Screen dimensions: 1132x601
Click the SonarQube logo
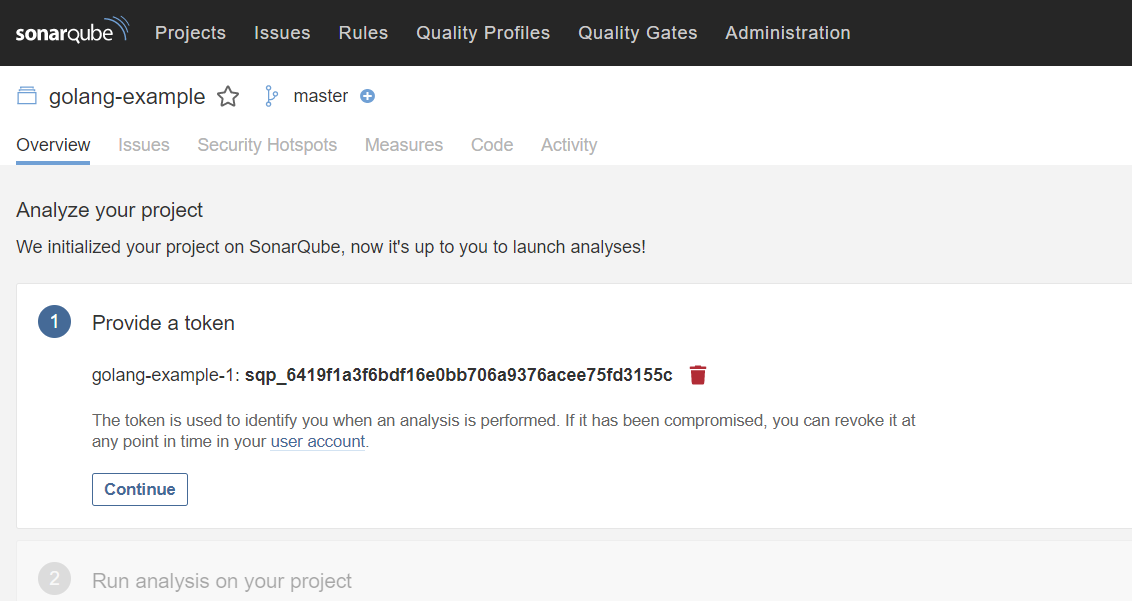[x=72, y=30]
